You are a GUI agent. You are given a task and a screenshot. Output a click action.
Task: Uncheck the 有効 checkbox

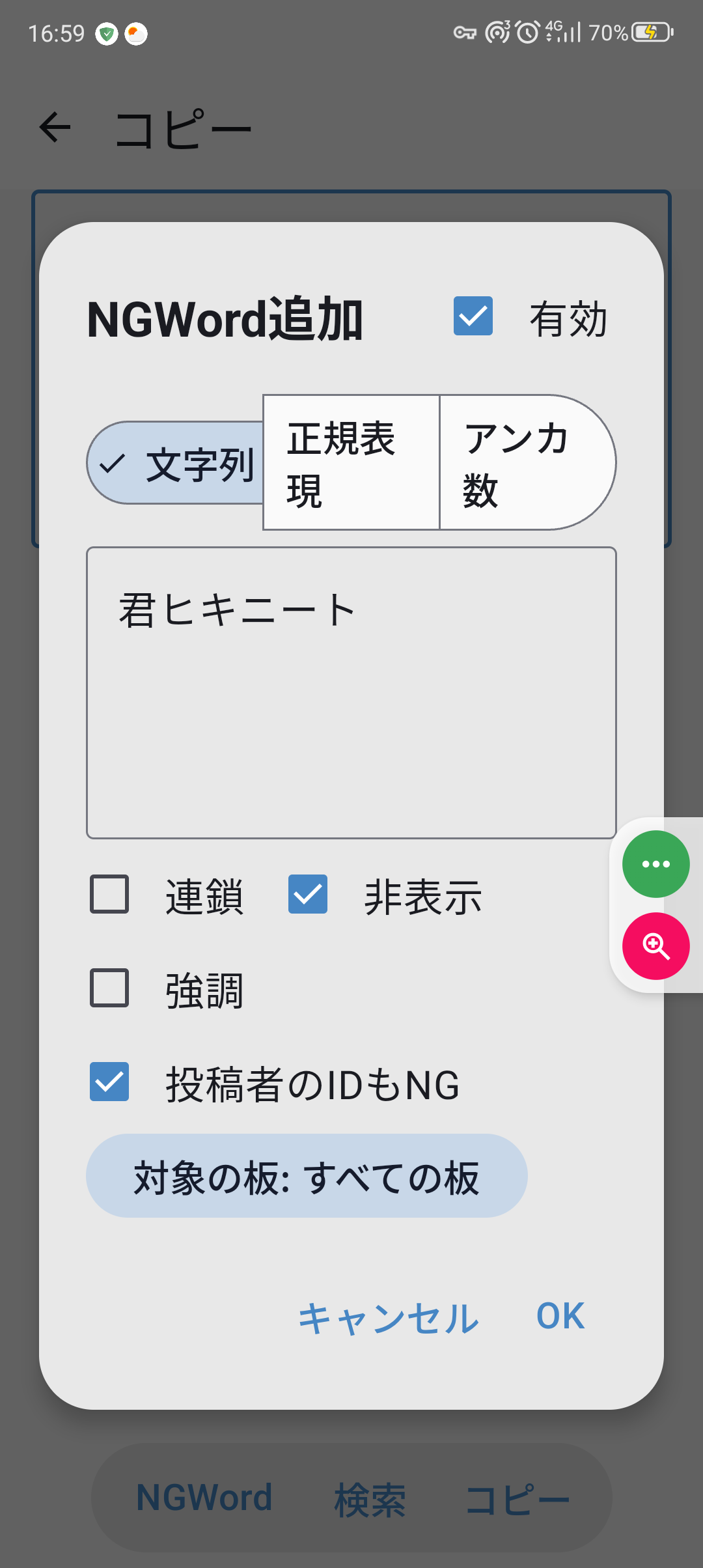(473, 316)
